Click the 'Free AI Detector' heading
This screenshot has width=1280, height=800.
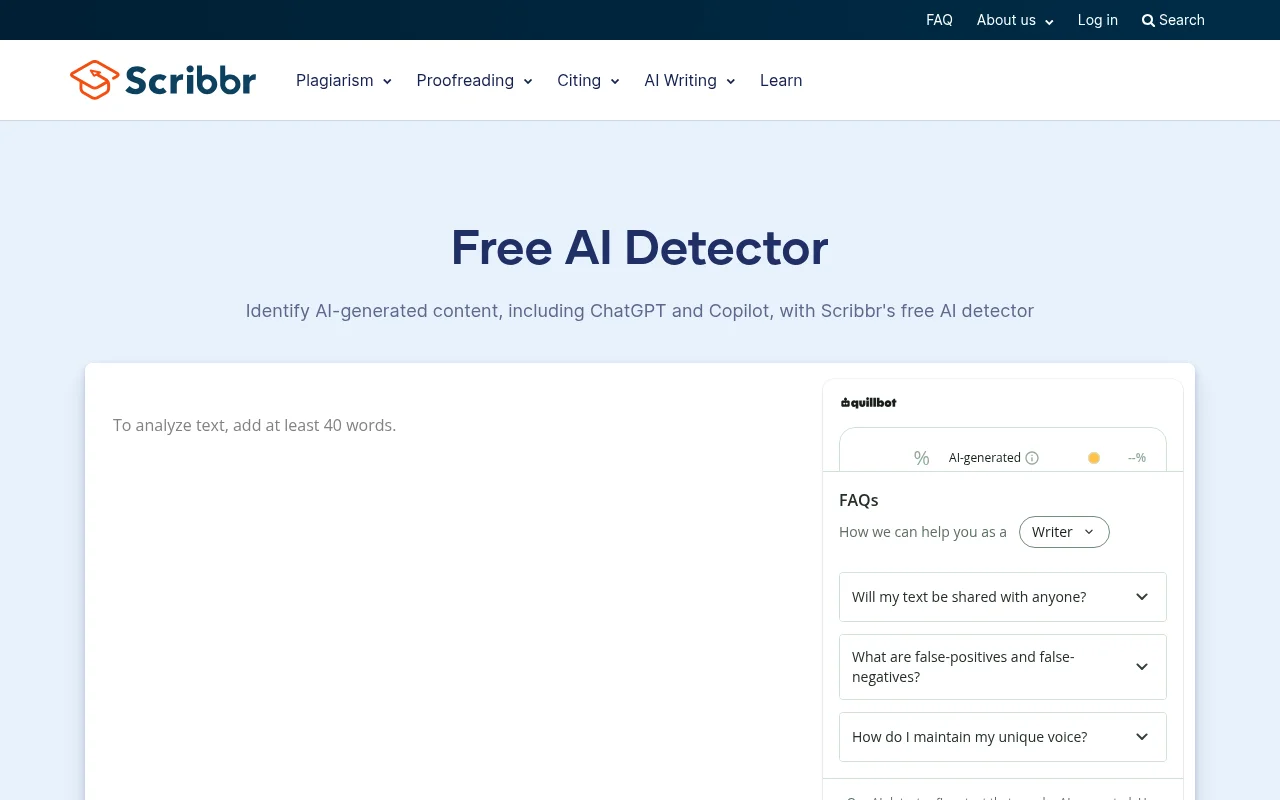click(640, 248)
